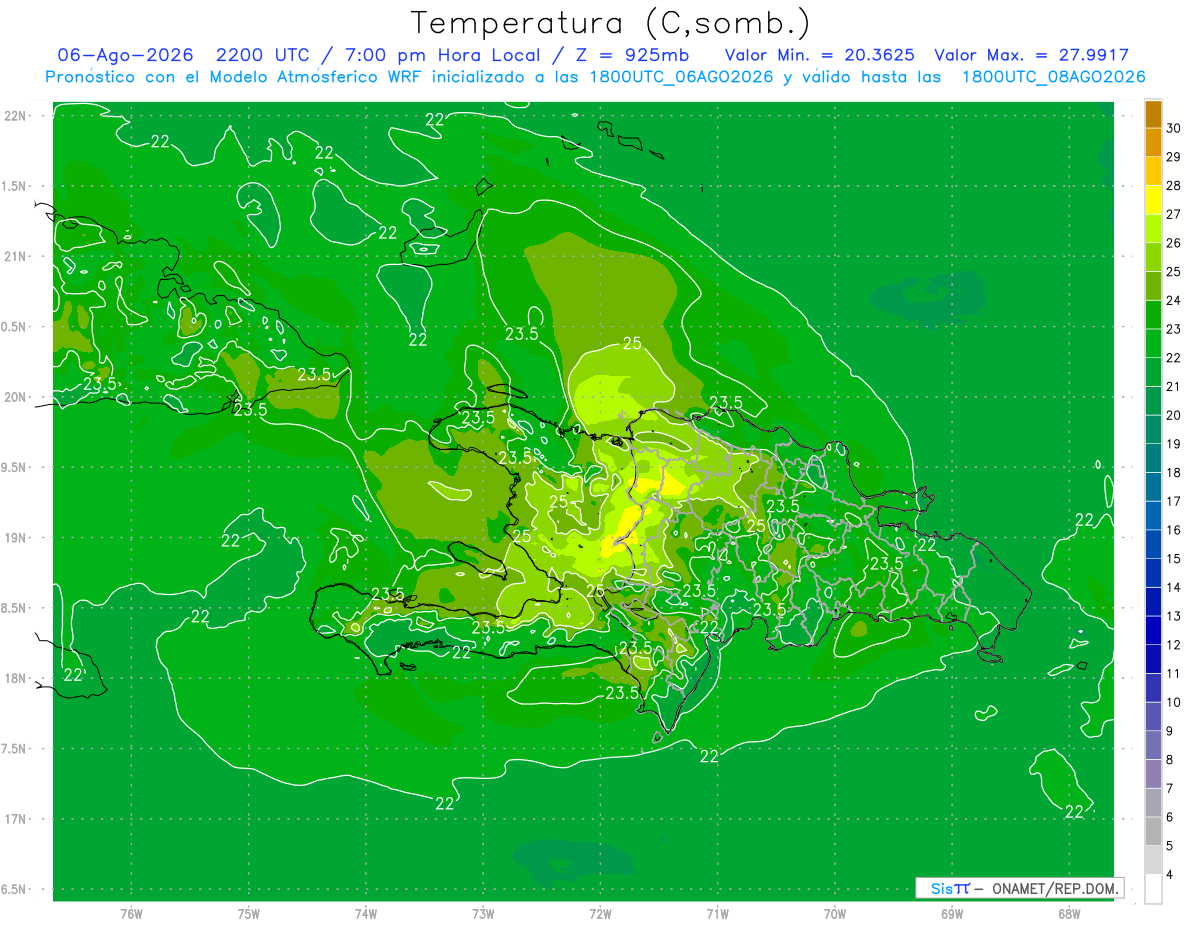Click the colorbar label "21"

pos(1174,387)
